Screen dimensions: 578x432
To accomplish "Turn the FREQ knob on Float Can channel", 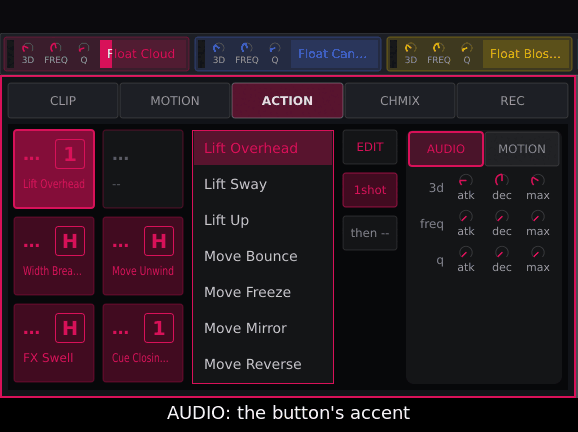I will (247, 48).
